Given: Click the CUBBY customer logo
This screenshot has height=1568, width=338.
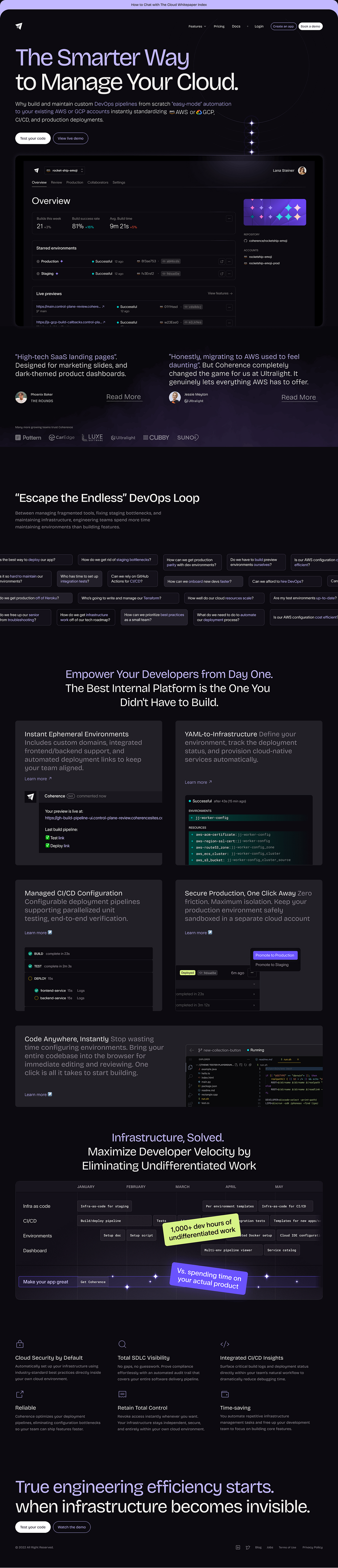Looking at the screenshot, I should (156, 438).
